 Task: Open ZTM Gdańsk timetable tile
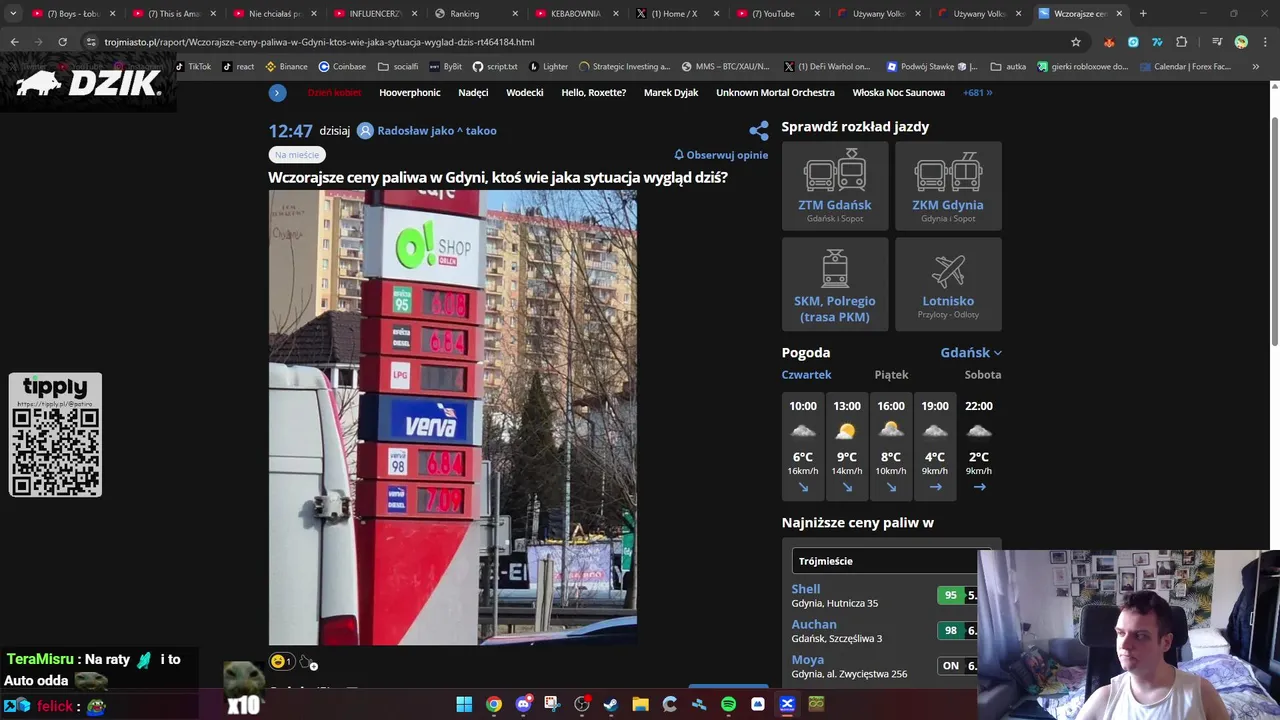[x=835, y=186]
